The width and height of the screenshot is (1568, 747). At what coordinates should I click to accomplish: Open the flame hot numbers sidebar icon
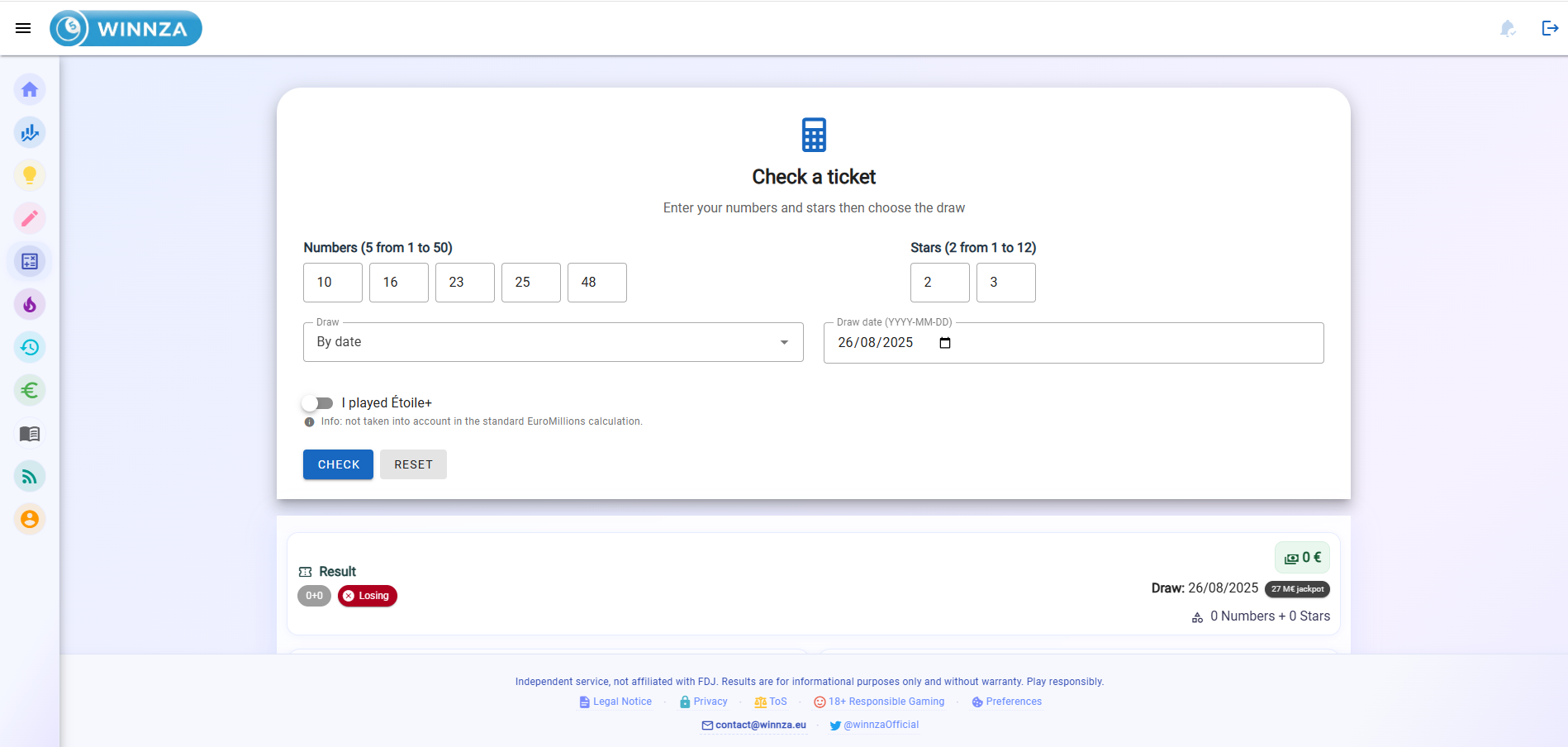point(30,304)
